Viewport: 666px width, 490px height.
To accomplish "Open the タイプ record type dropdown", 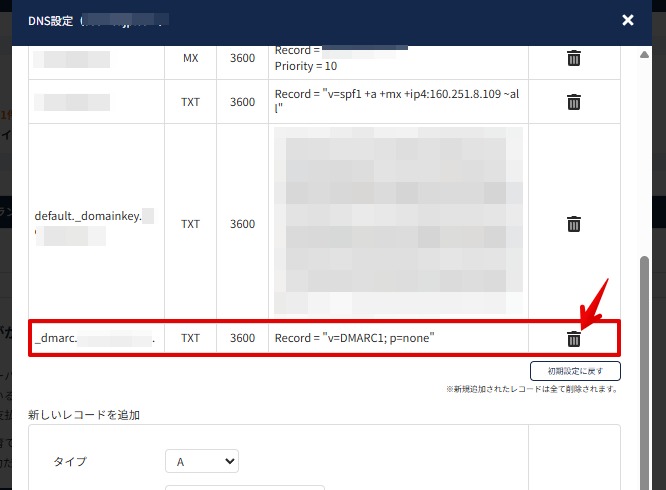I will 201,461.
